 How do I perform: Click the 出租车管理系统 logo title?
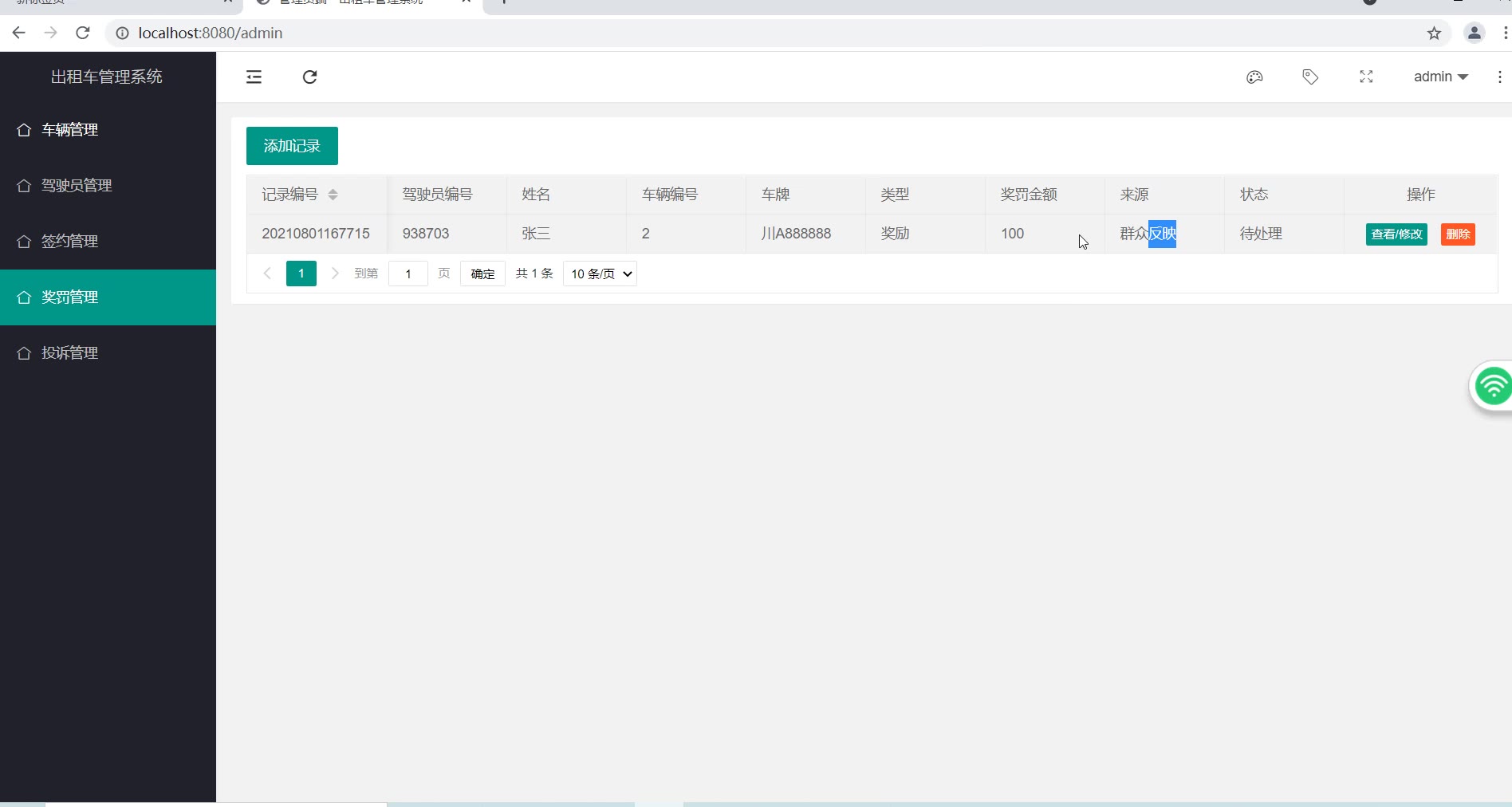click(x=107, y=77)
